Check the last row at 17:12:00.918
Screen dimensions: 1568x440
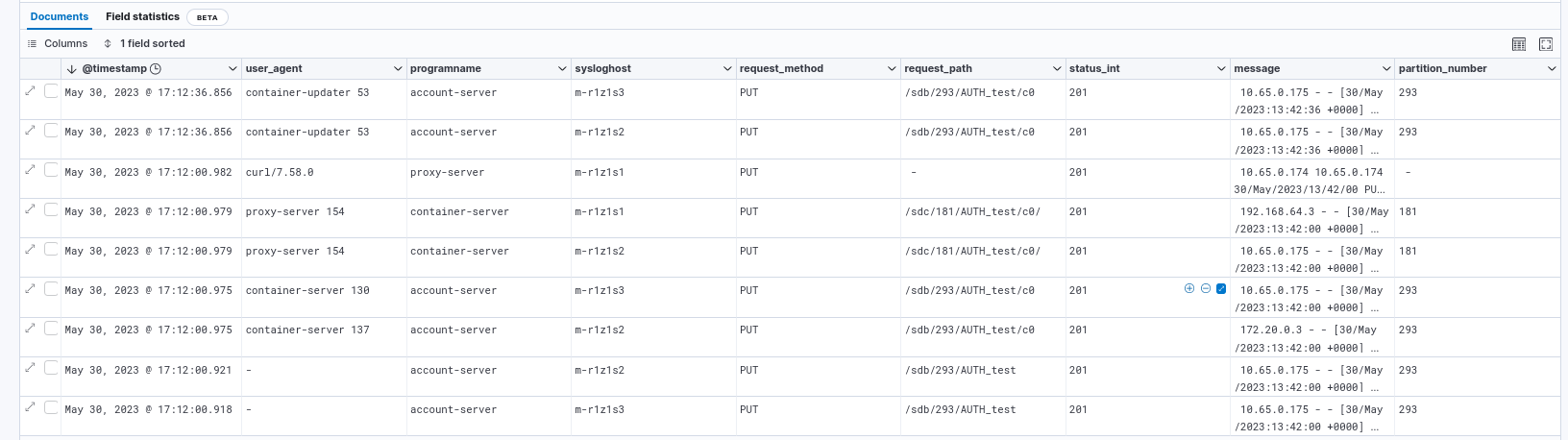51,407
